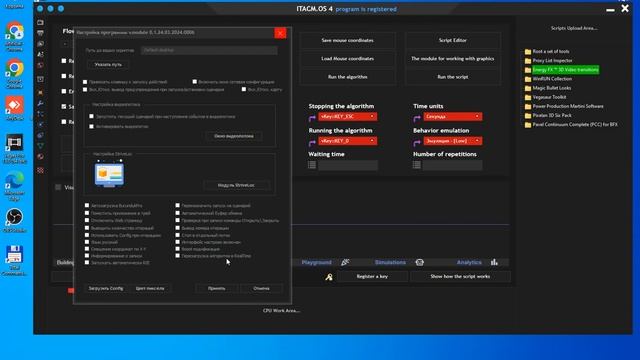This screenshot has height=360, width=640.
Task: Open the Vegas Pro desktop shortcut
Action: [14, 149]
